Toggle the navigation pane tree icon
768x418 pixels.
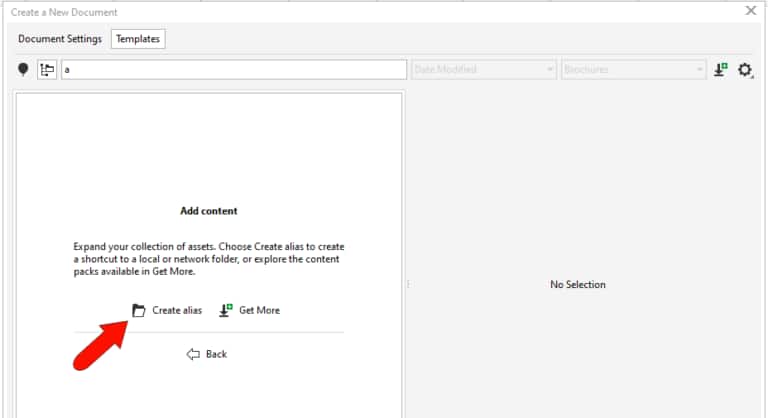click(x=47, y=70)
